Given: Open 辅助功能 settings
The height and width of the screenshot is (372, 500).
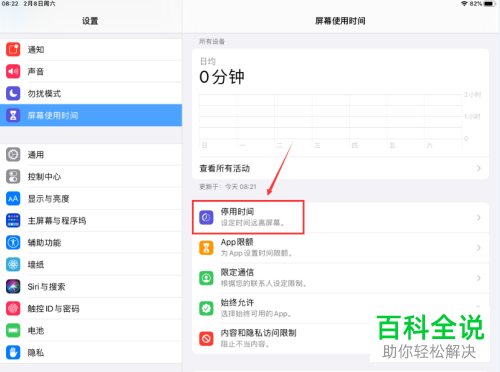Looking at the screenshot, I should (91, 242).
